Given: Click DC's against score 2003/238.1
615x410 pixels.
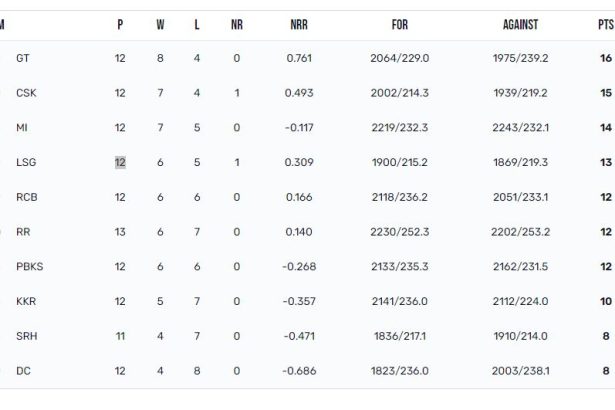Looking at the screenshot, I should coord(520,371).
